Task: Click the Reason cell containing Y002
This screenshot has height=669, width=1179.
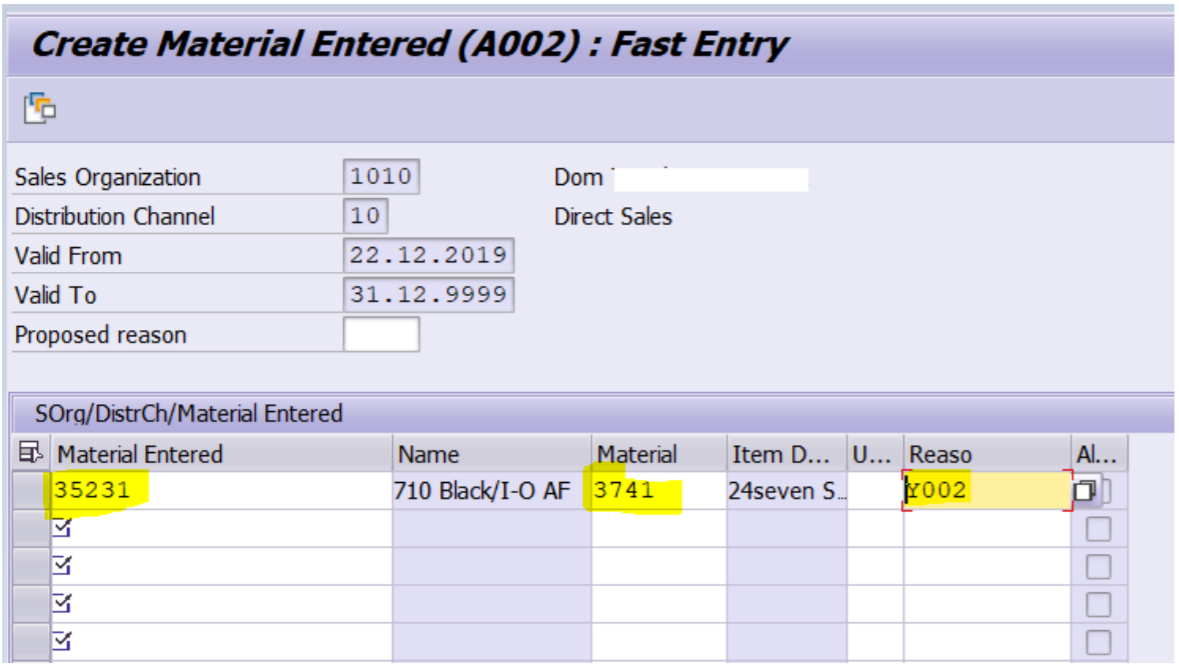Action: tap(985, 491)
